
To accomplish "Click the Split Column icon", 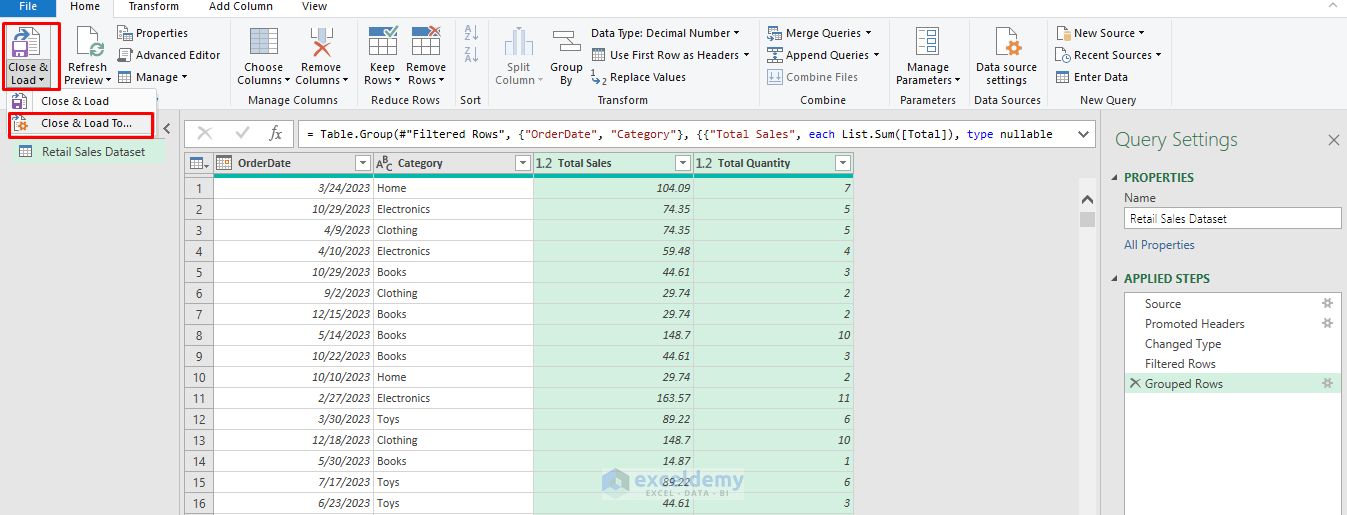I will pos(519,43).
